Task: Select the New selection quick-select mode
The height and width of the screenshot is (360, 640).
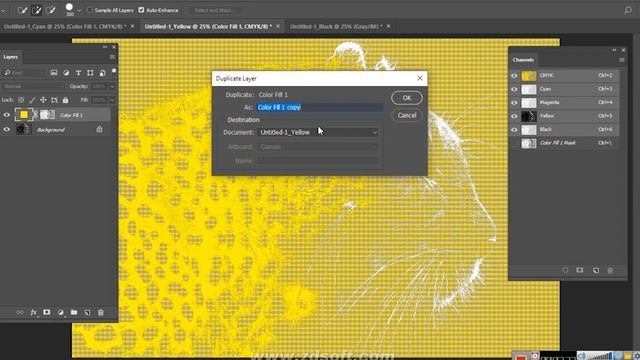Action: tap(22, 10)
